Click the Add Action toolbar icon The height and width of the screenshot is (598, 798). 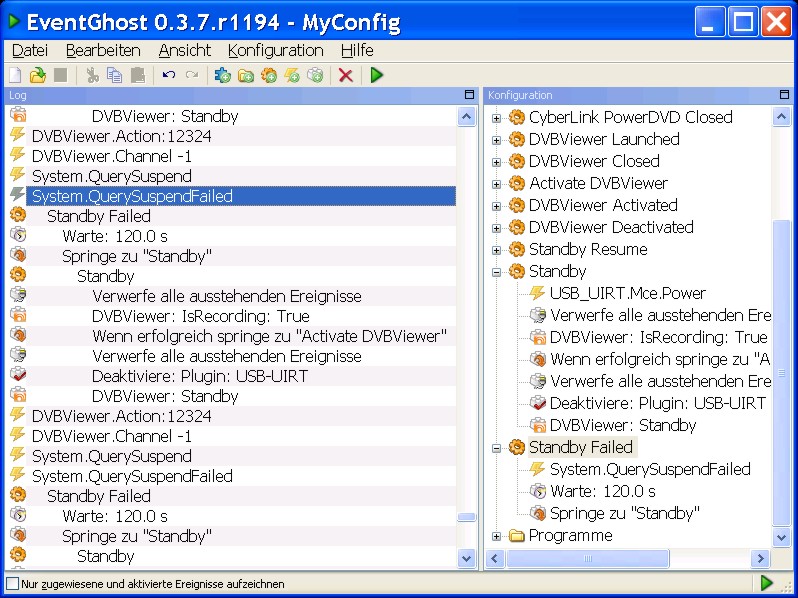[316, 75]
